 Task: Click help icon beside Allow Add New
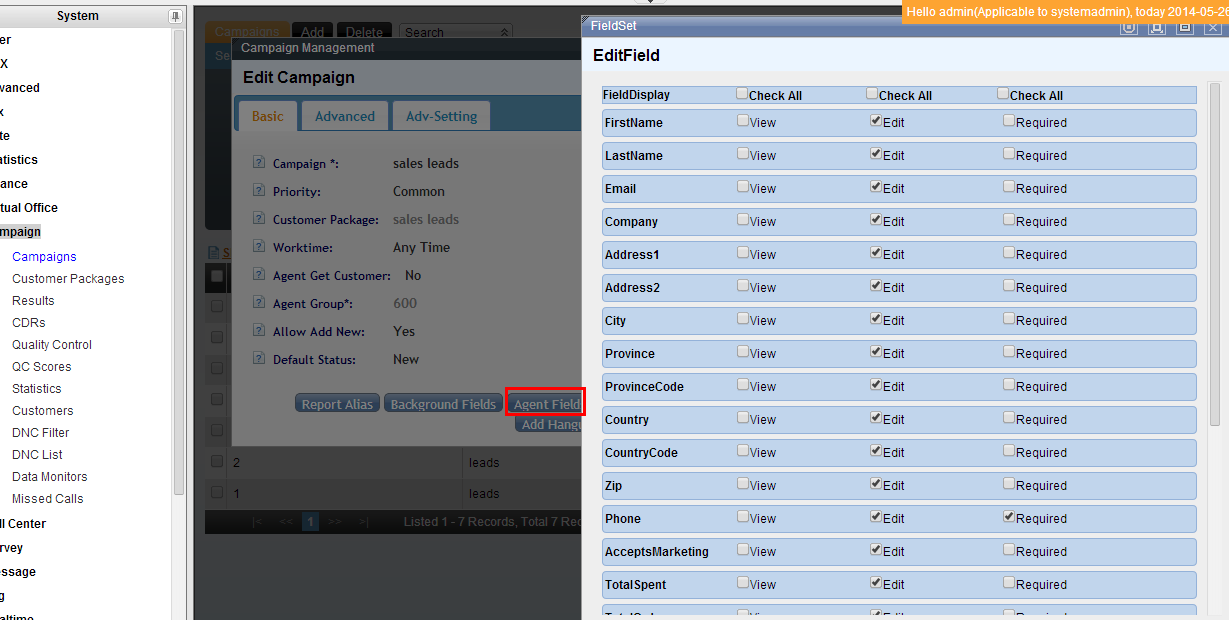(258, 331)
